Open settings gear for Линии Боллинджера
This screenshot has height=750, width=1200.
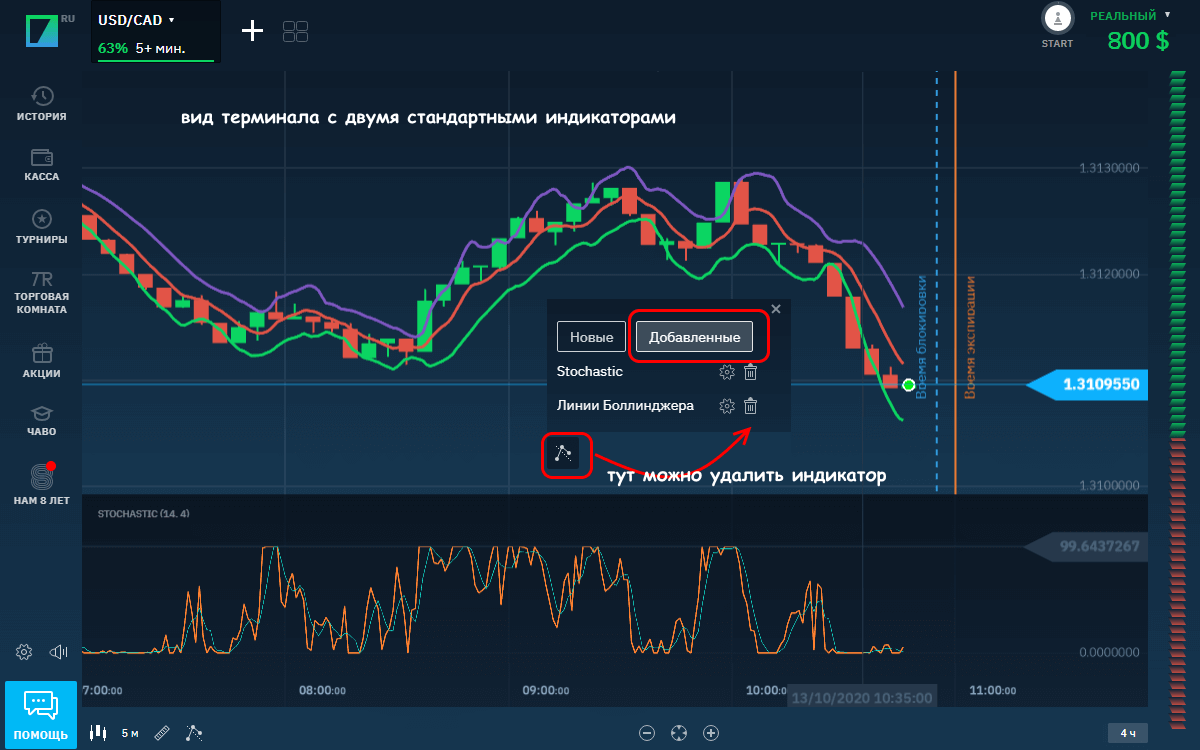727,406
